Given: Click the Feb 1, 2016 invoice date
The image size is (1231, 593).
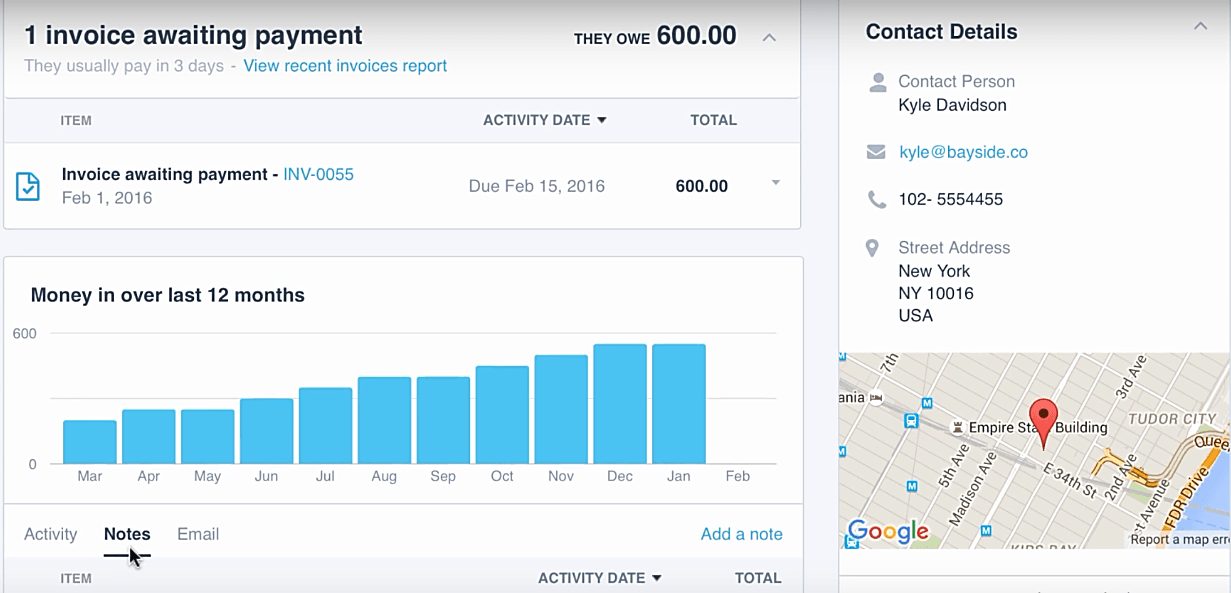Looking at the screenshot, I should (x=107, y=198).
